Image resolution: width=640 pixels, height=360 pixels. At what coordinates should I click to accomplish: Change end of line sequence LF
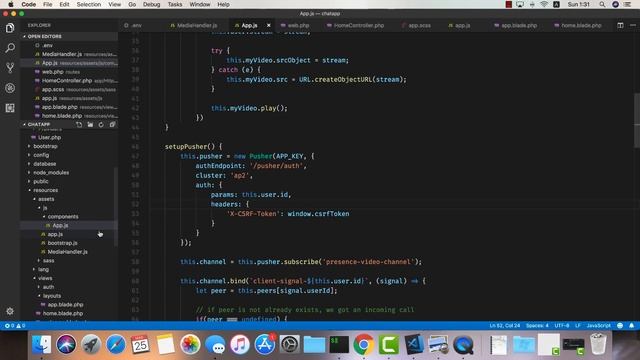pyautogui.click(x=578, y=326)
